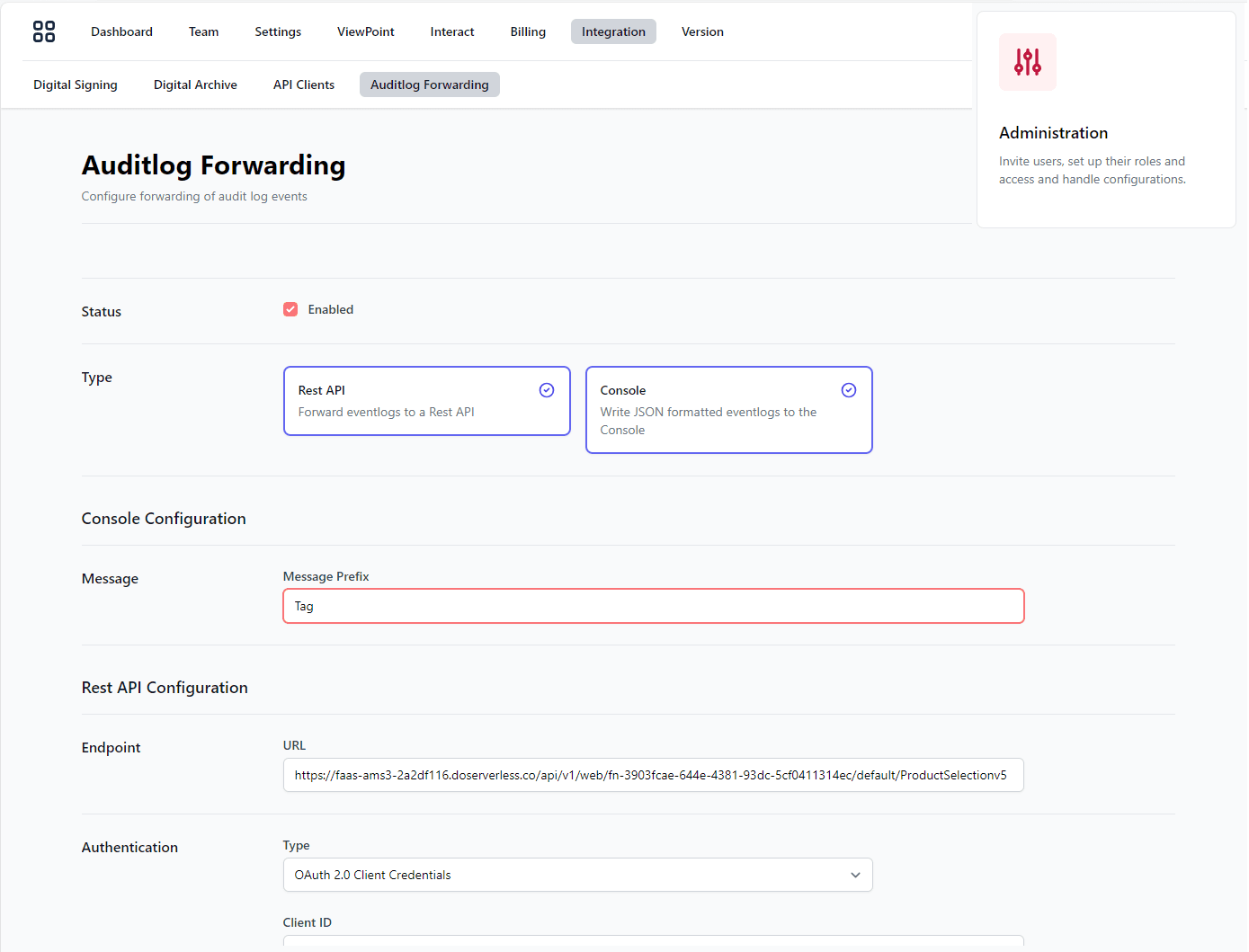This screenshot has height=952, width=1249.
Task: Open the ViewPoint menu item
Action: pyautogui.click(x=365, y=31)
